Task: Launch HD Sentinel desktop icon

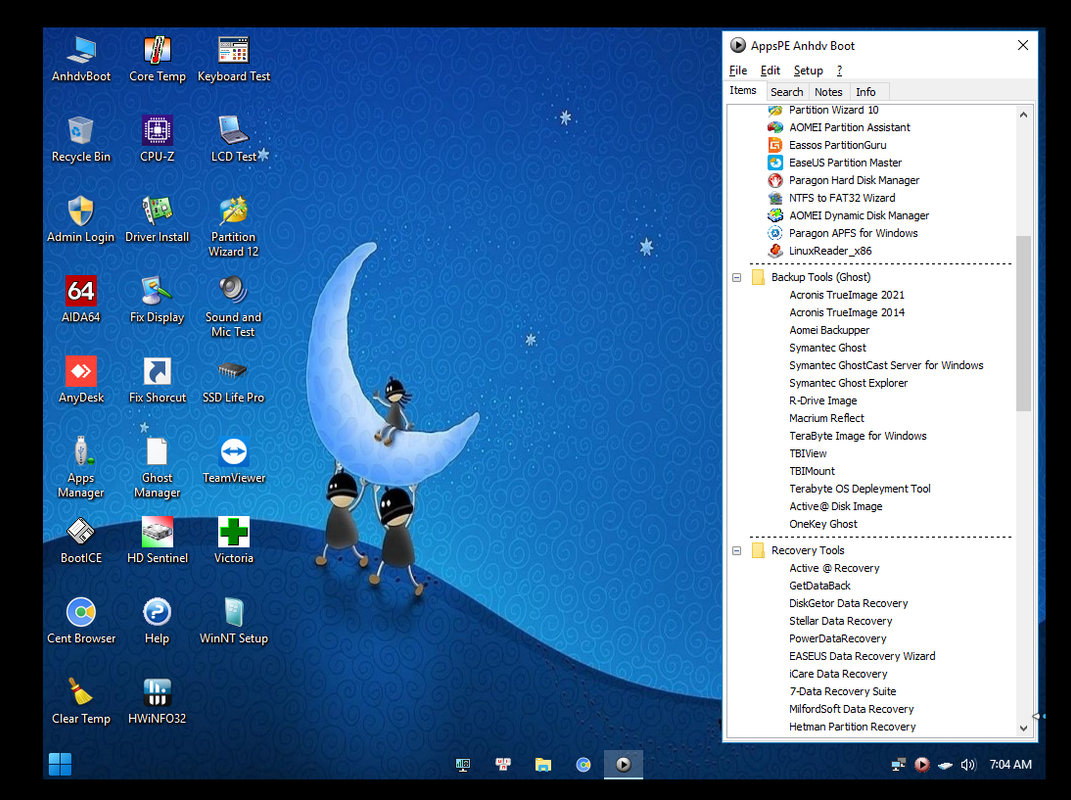Action: (157, 540)
